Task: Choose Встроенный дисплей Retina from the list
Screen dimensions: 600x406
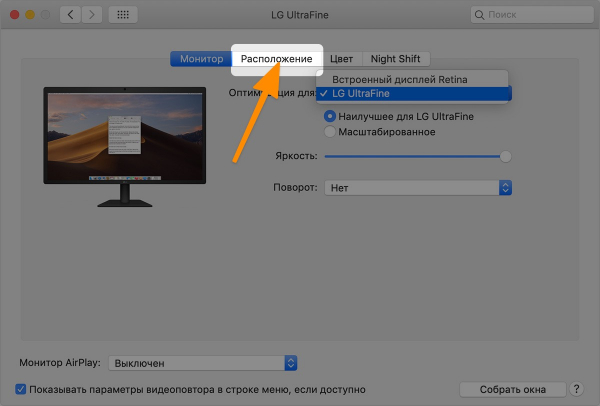Action: [412, 80]
